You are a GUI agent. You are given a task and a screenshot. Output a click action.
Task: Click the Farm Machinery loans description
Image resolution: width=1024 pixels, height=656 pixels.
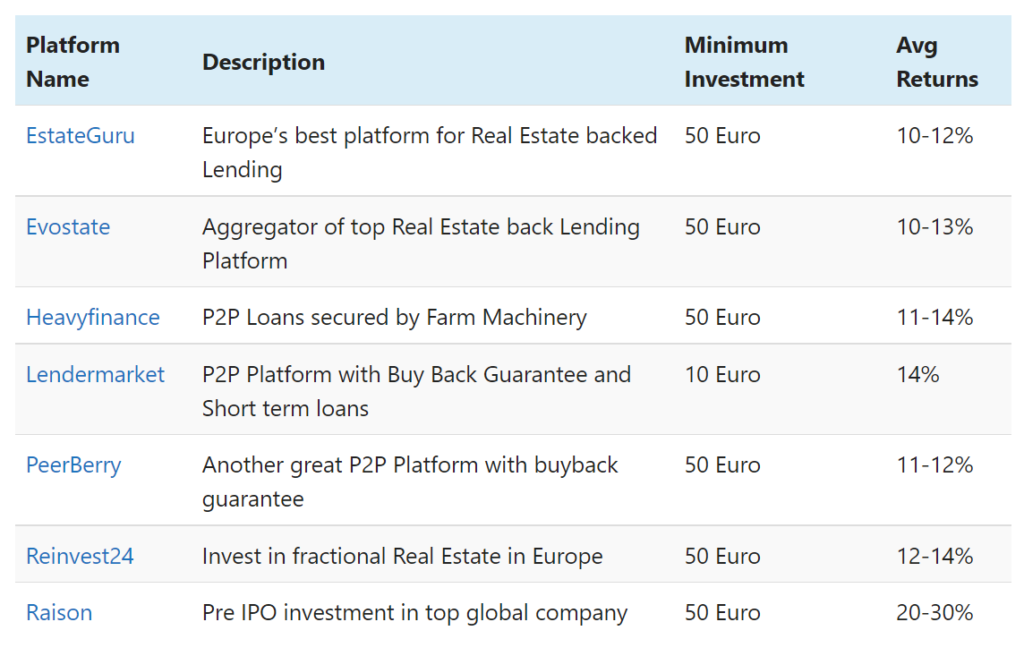pos(394,318)
